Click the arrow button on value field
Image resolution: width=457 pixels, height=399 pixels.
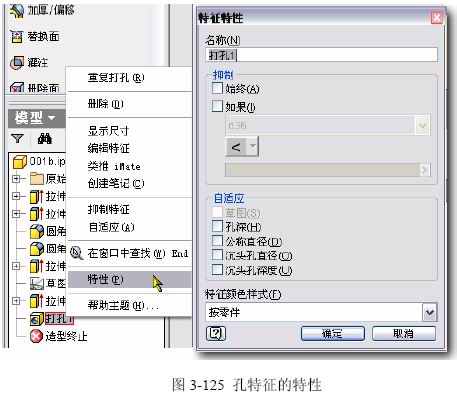pos(425,170)
